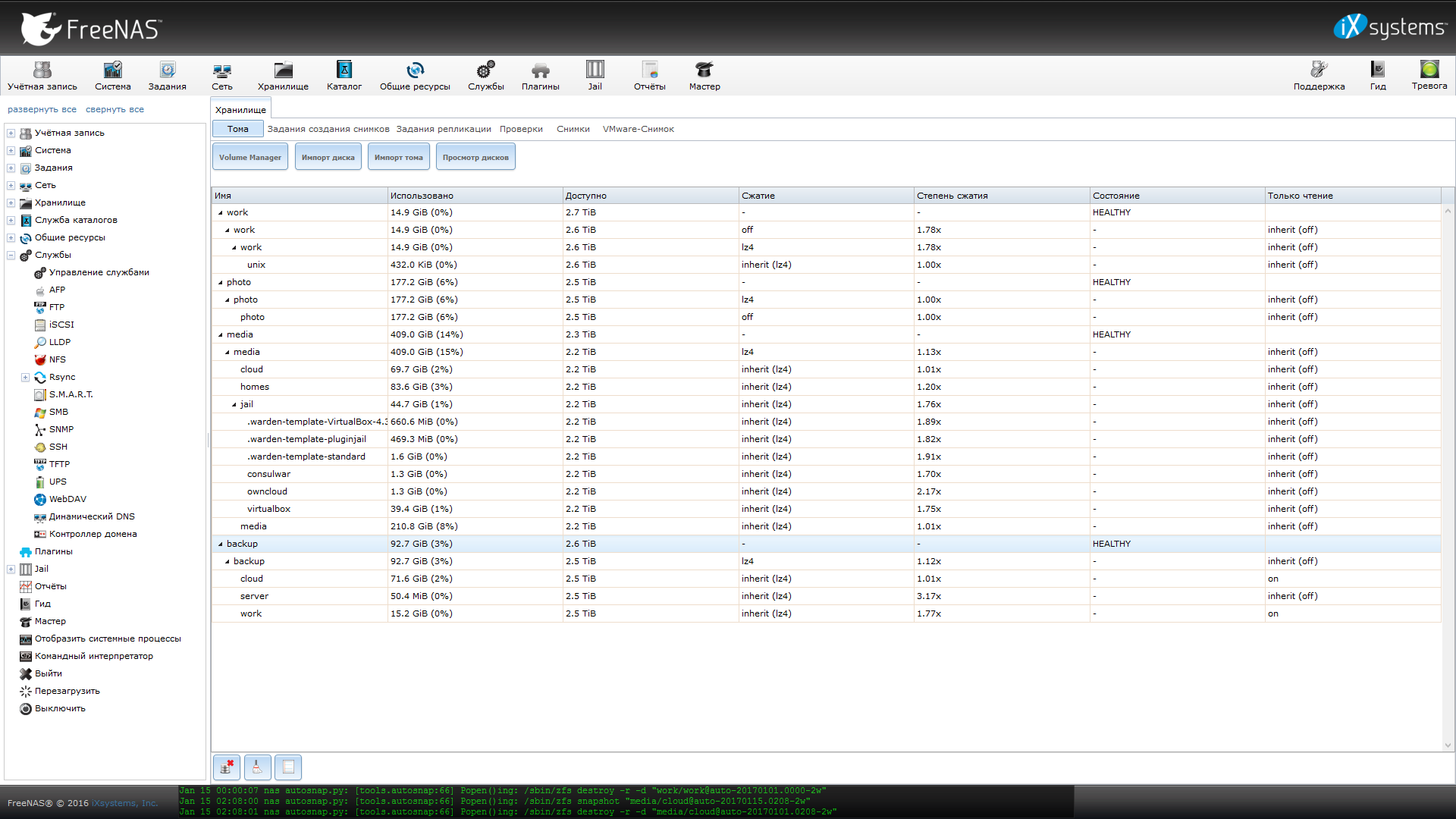Click the detach volume icon at bottom

tap(227, 767)
